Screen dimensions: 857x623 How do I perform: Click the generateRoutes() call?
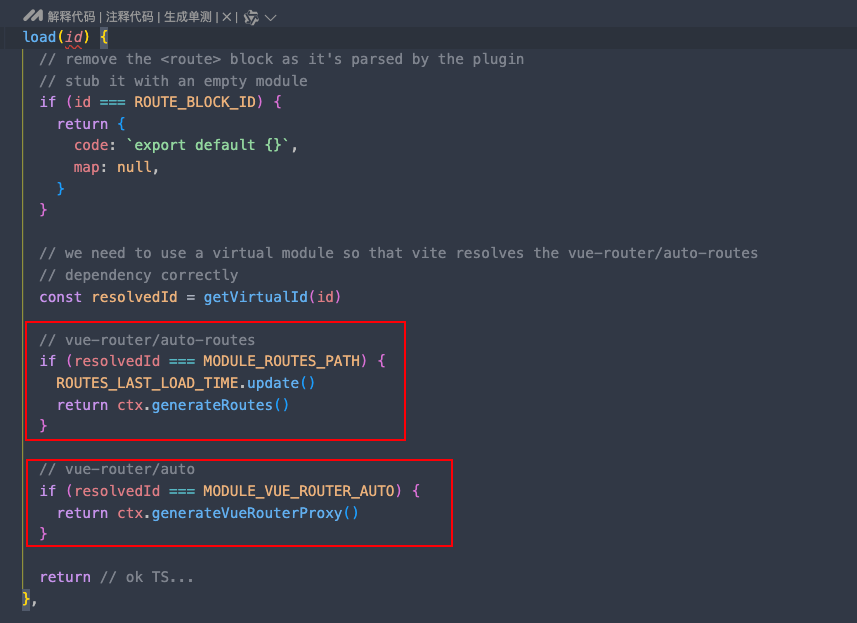pos(220,405)
